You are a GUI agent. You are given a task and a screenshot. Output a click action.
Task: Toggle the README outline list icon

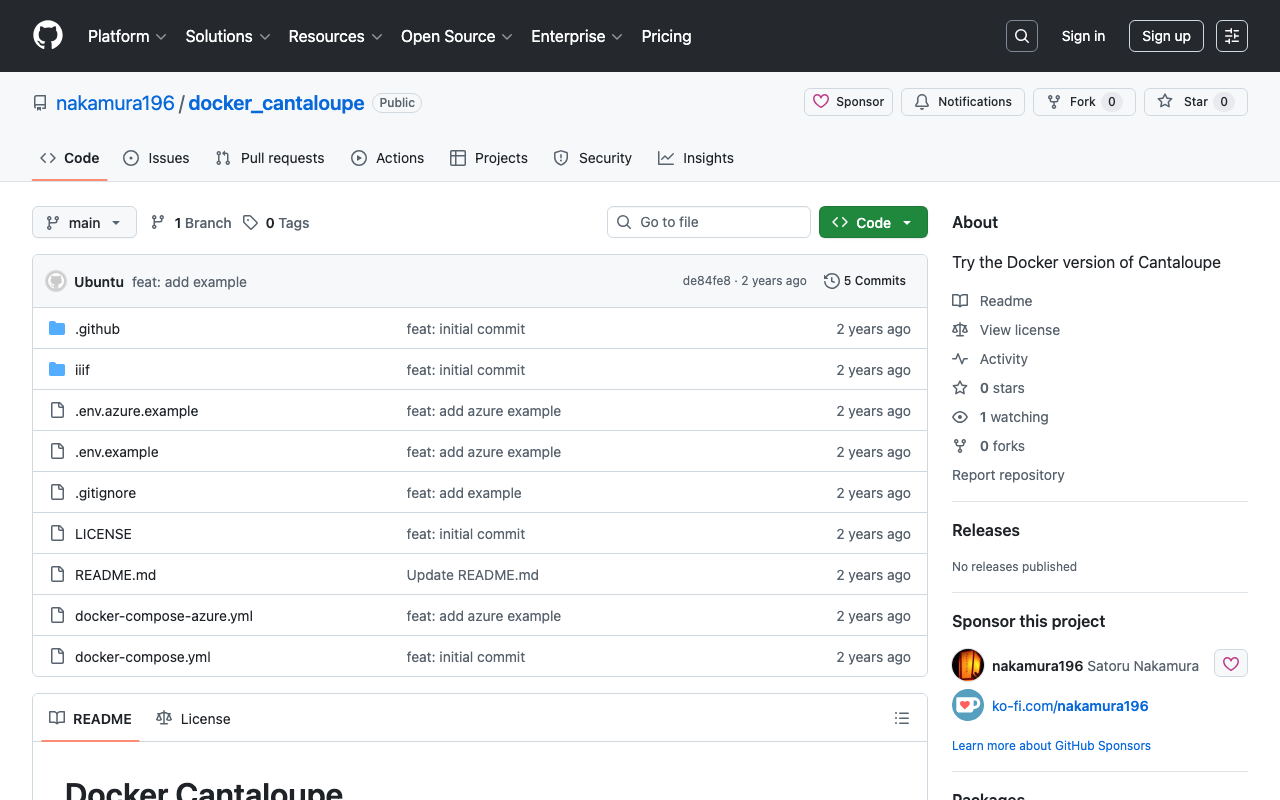[901, 718]
